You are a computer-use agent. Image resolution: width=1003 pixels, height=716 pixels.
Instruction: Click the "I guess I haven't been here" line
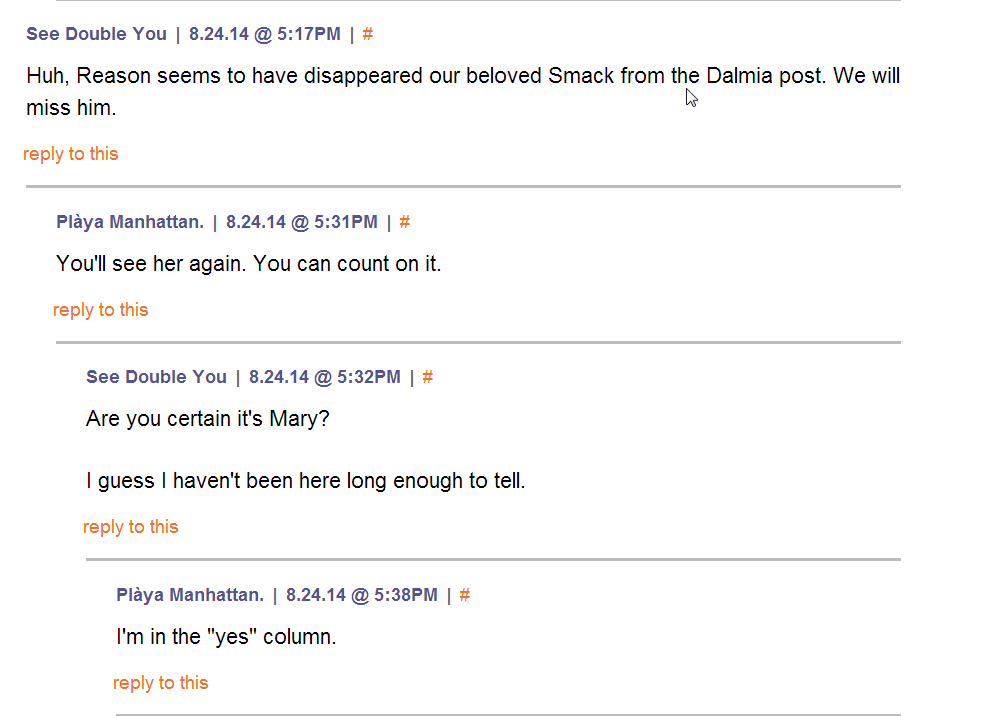click(x=305, y=481)
